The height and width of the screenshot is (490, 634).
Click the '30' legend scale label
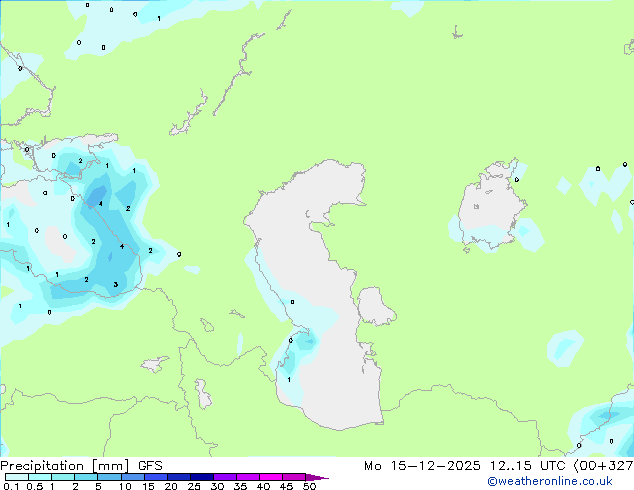217,486
